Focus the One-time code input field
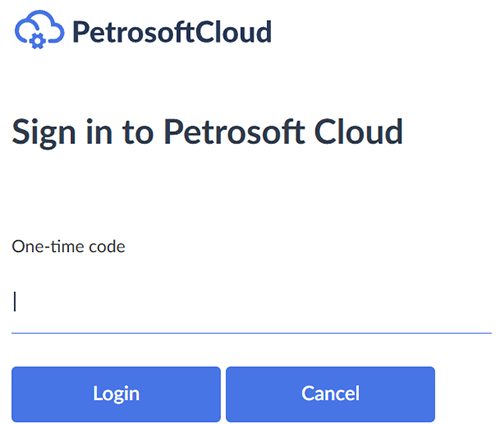Screen dimensions: 500x424 252,302
